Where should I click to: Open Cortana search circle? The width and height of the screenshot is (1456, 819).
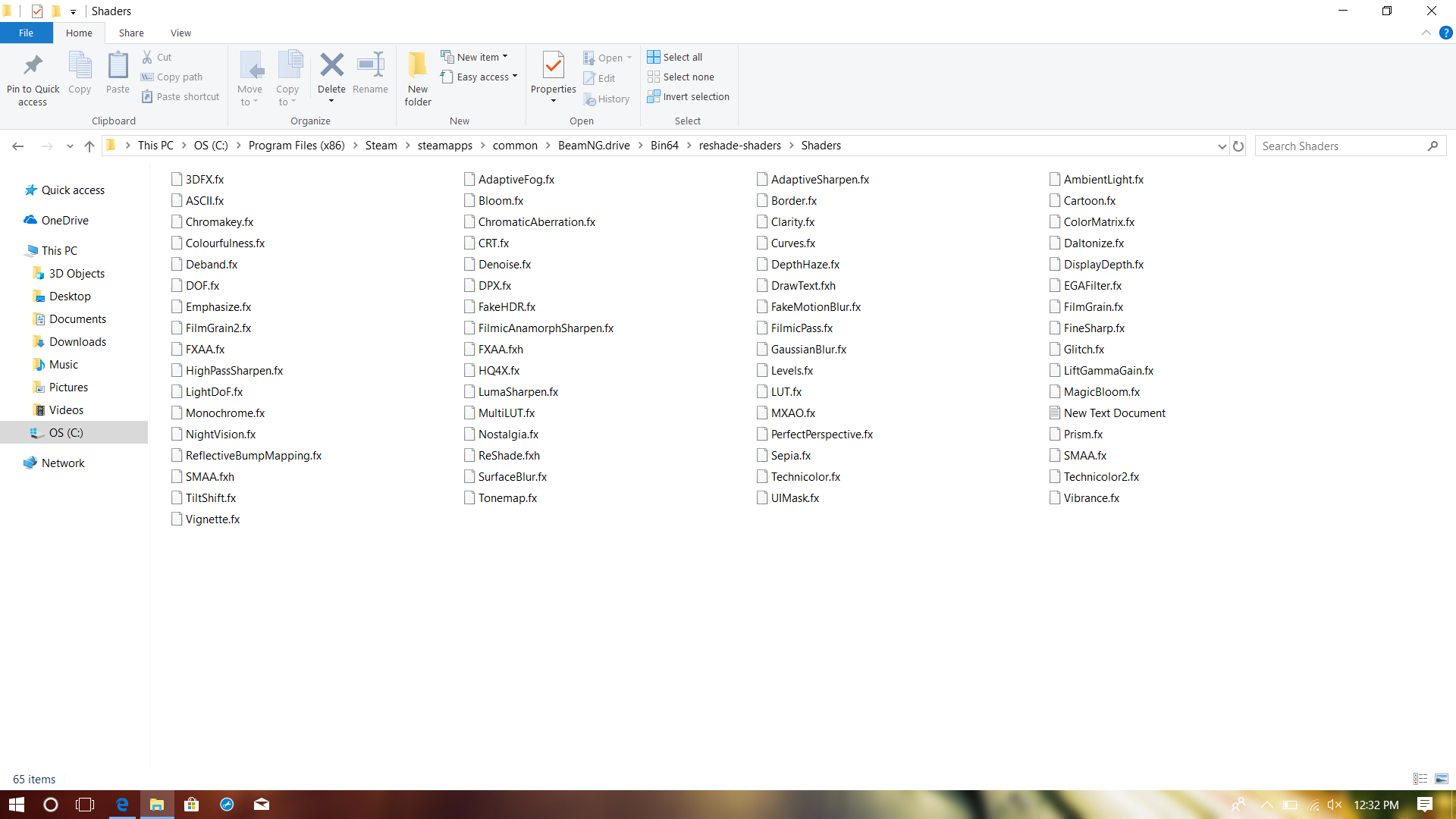point(51,805)
